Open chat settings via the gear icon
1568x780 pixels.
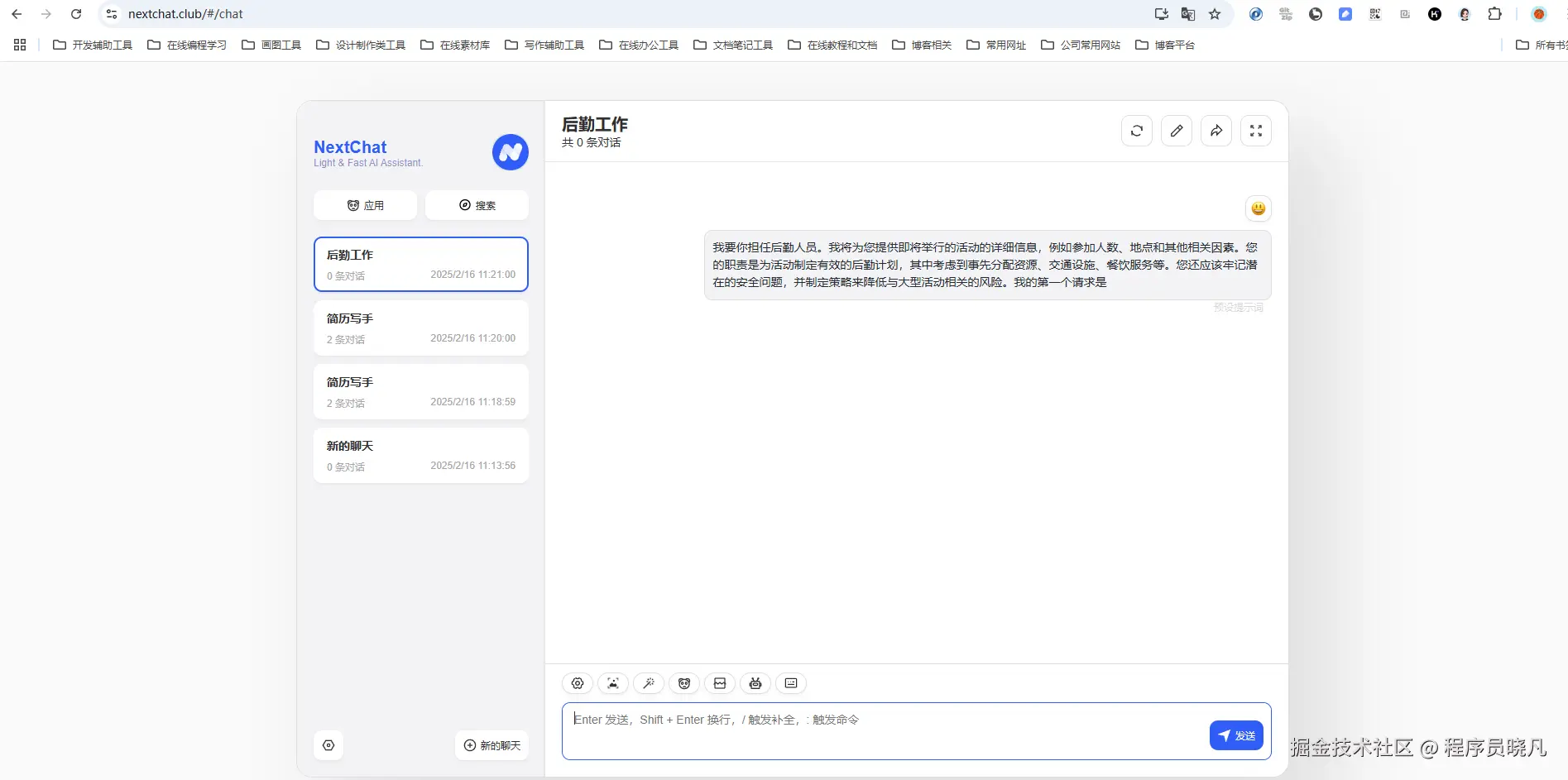[x=577, y=683]
